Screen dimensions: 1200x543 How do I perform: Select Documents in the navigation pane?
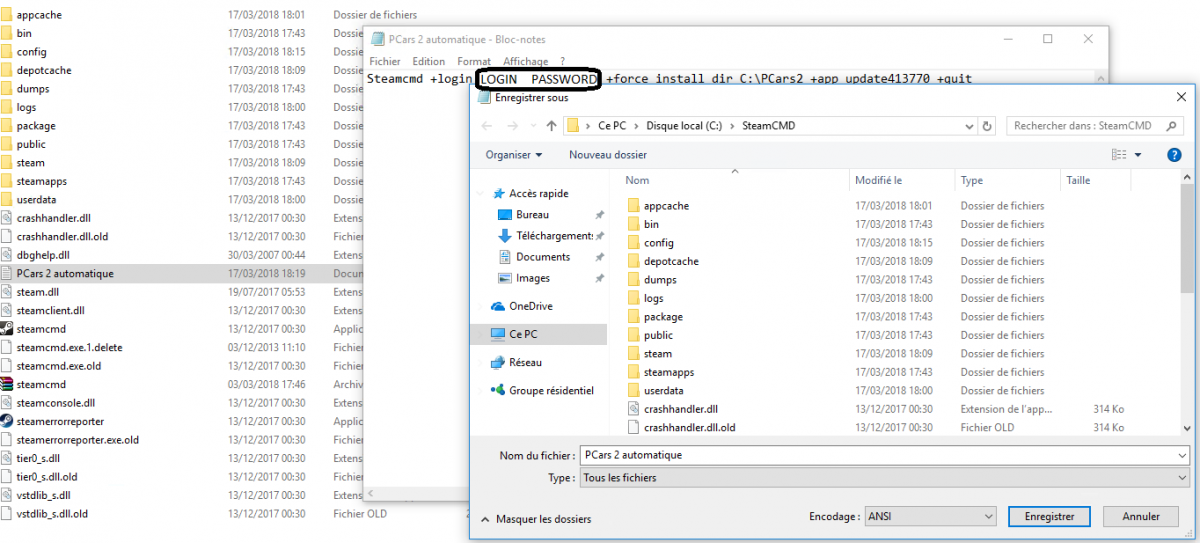click(x=543, y=257)
